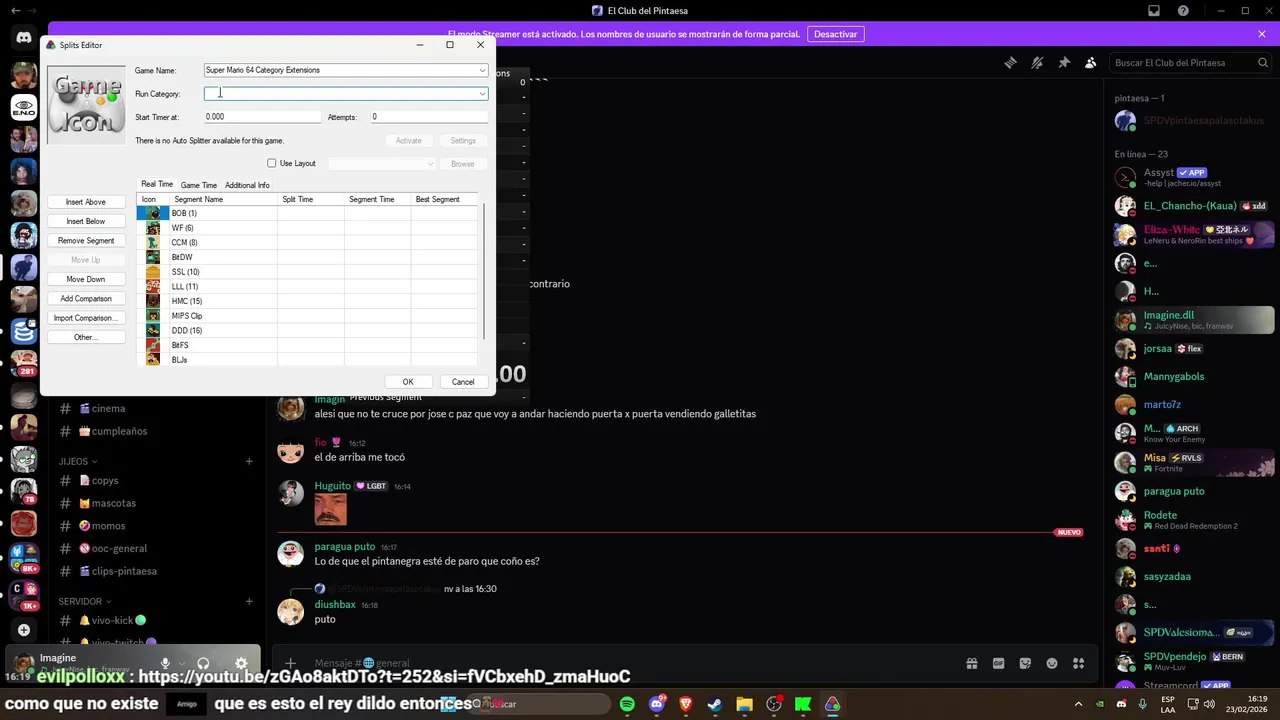Click the gift icon in message bar
The image size is (1280, 720).
pyautogui.click(x=971, y=663)
